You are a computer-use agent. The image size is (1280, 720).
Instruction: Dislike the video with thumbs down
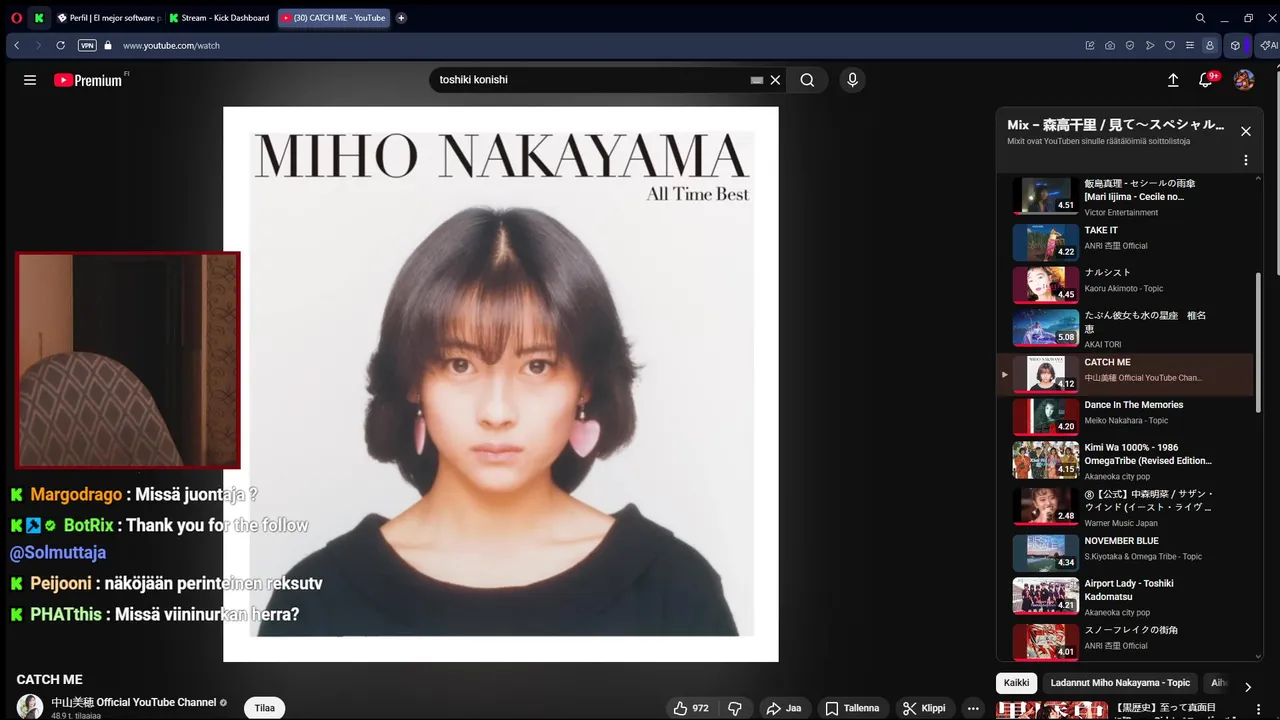(734, 708)
